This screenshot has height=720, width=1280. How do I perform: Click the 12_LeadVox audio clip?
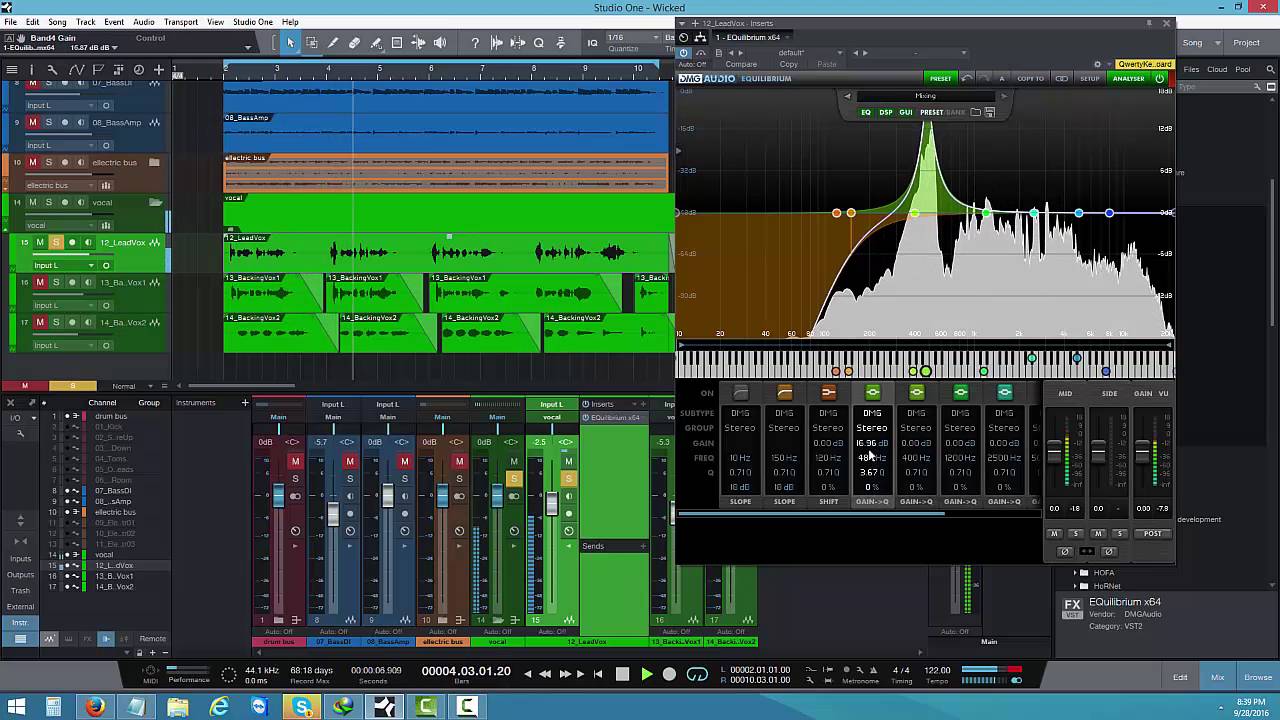447,252
